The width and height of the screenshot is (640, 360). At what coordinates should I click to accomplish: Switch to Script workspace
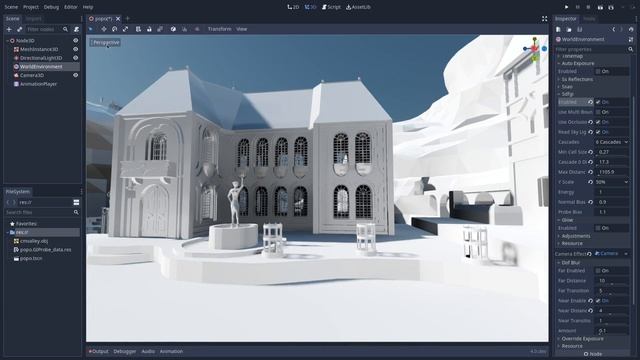(x=331, y=7)
